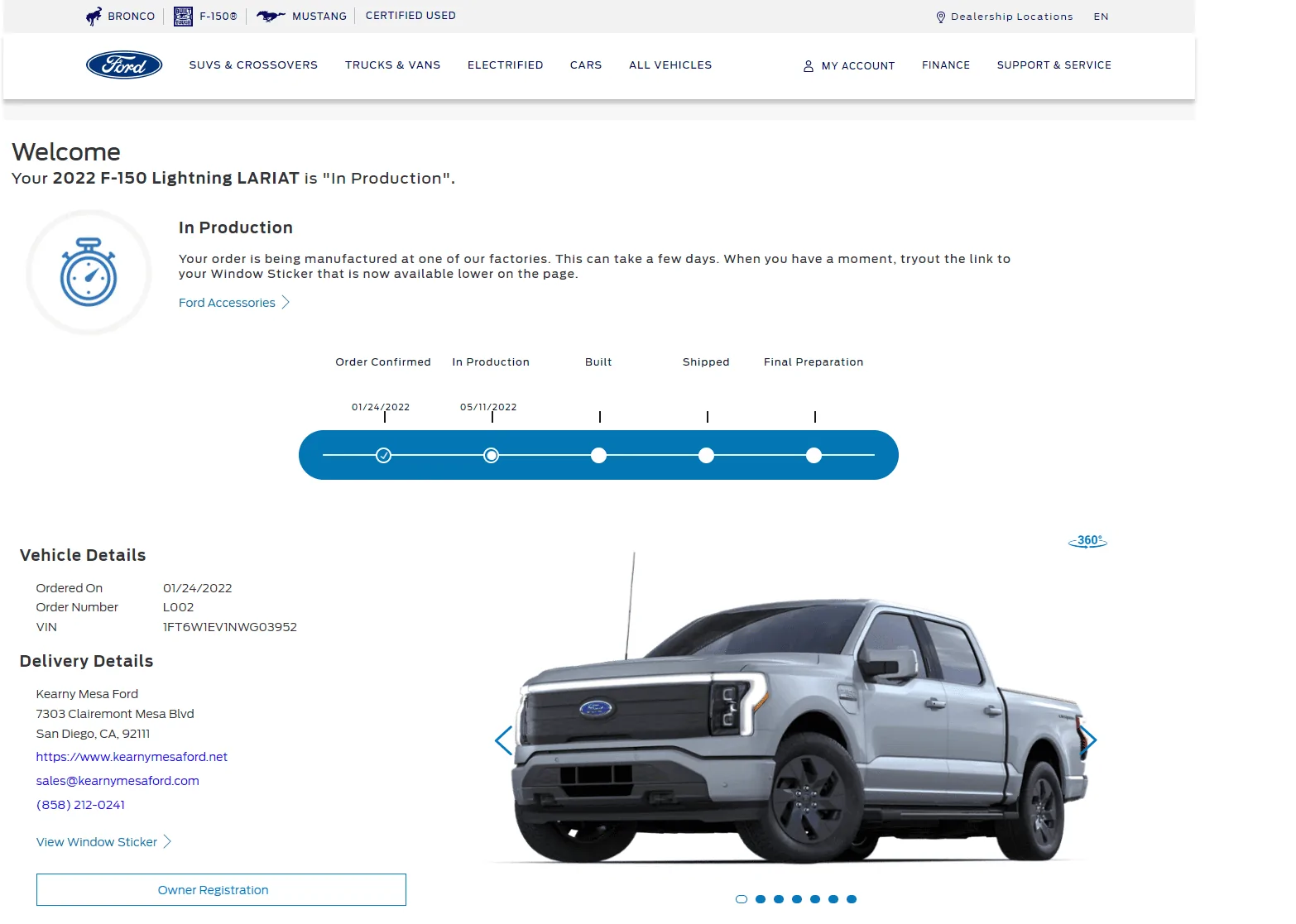Select the Bronco horse icon
1296x924 pixels.
[x=94, y=15]
